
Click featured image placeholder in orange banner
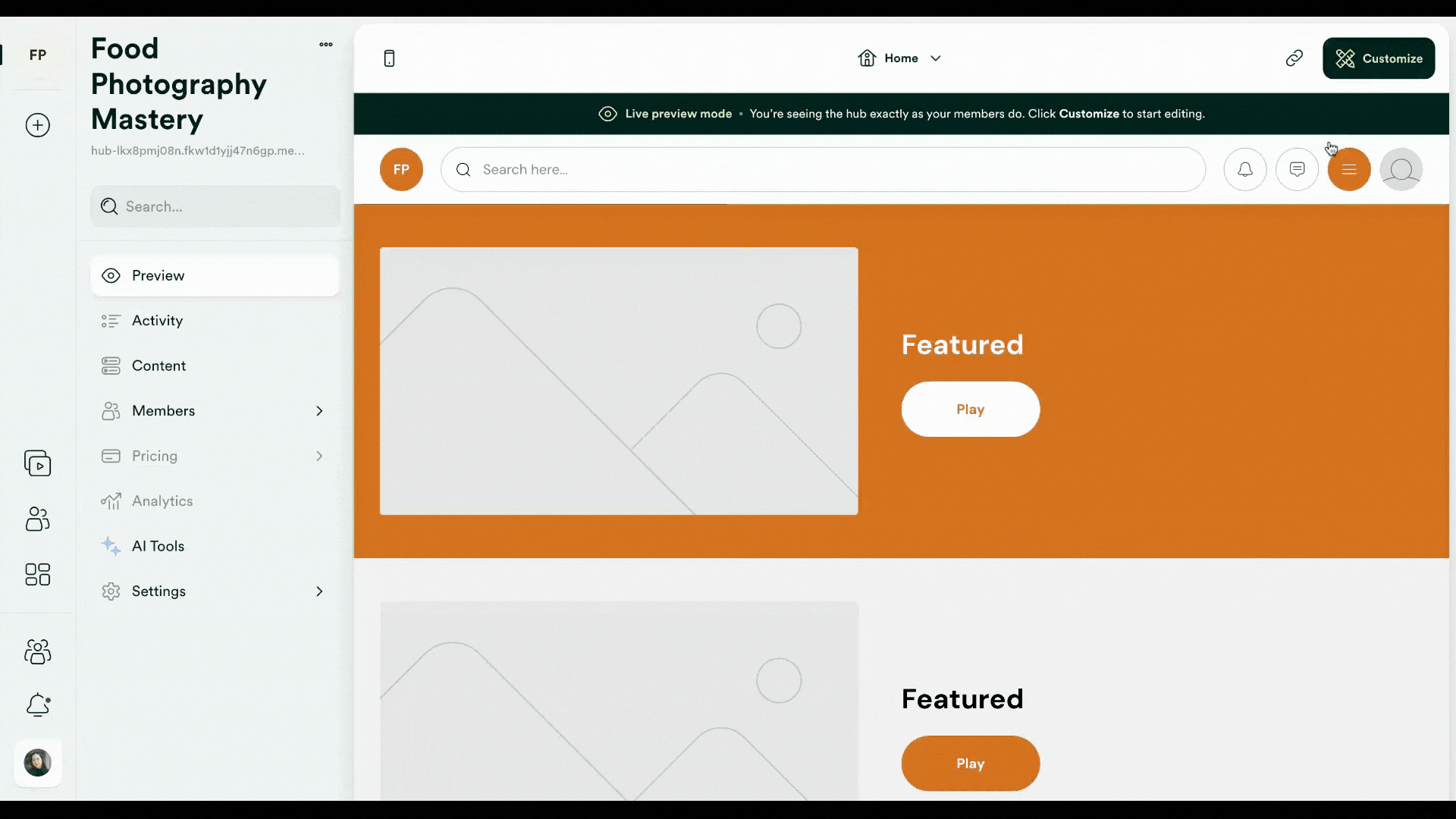pyautogui.click(x=619, y=381)
